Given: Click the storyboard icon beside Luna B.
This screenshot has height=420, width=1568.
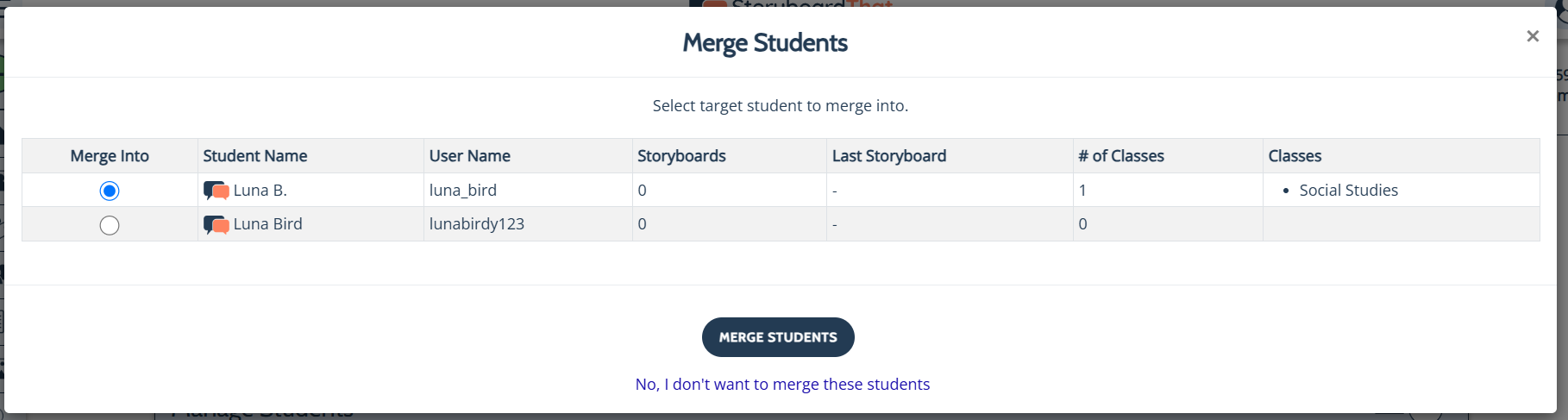Looking at the screenshot, I should (216, 191).
